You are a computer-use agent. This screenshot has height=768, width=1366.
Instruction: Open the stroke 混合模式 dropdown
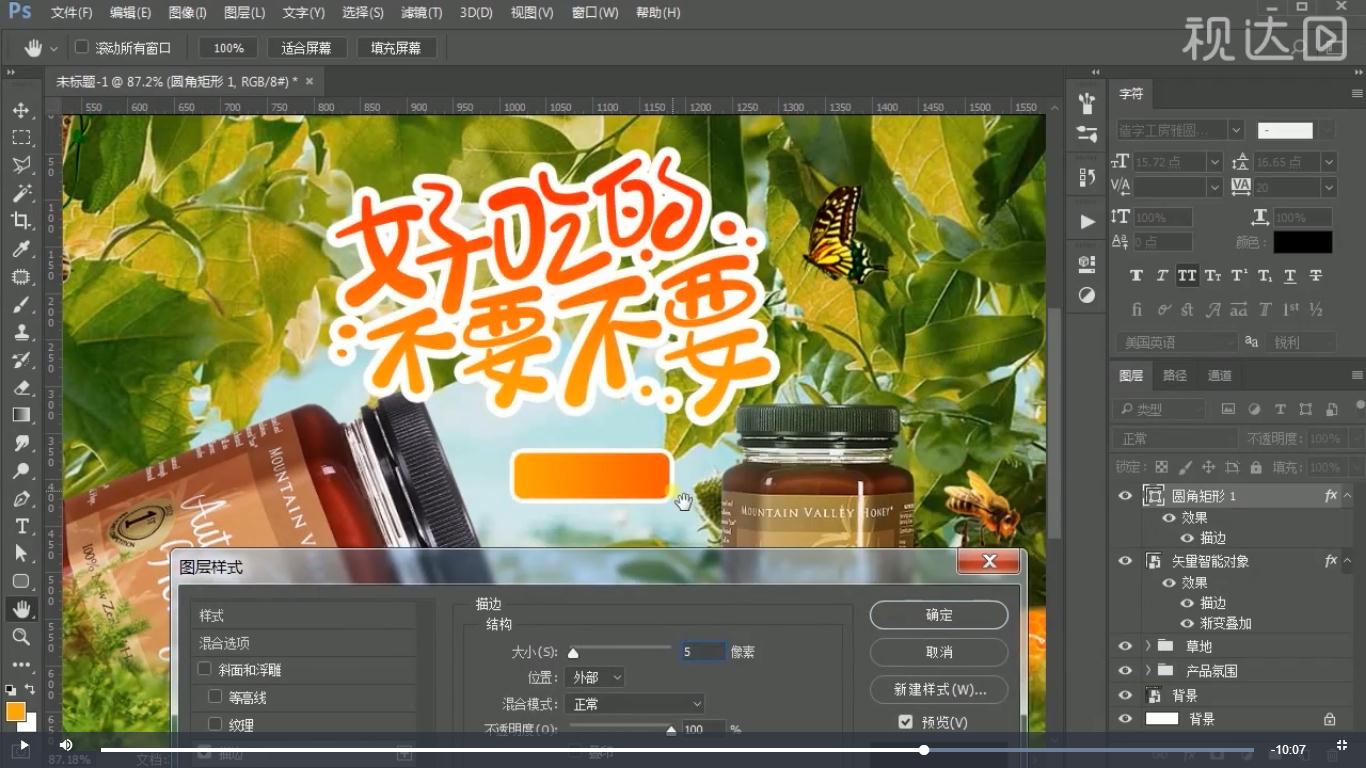(x=635, y=703)
